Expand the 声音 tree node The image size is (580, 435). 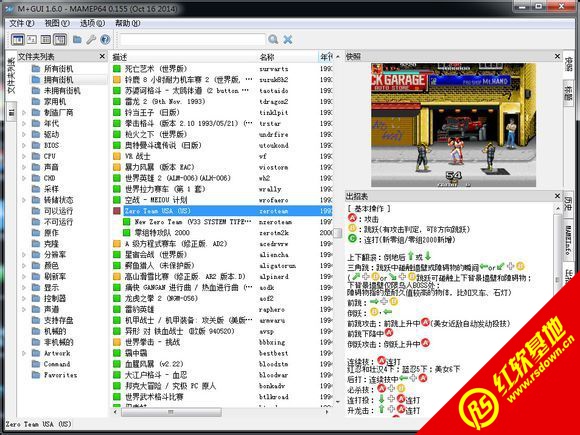[24, 167]
